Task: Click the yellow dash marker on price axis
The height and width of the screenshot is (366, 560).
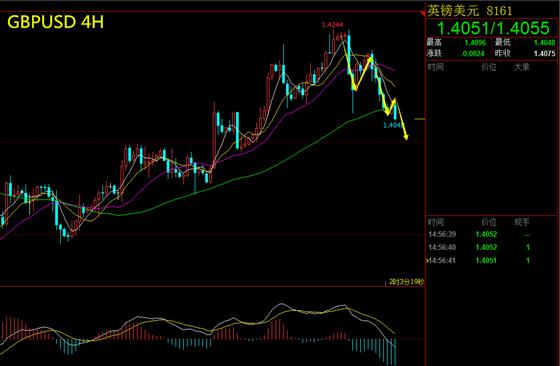Action: tap(420, 119)
